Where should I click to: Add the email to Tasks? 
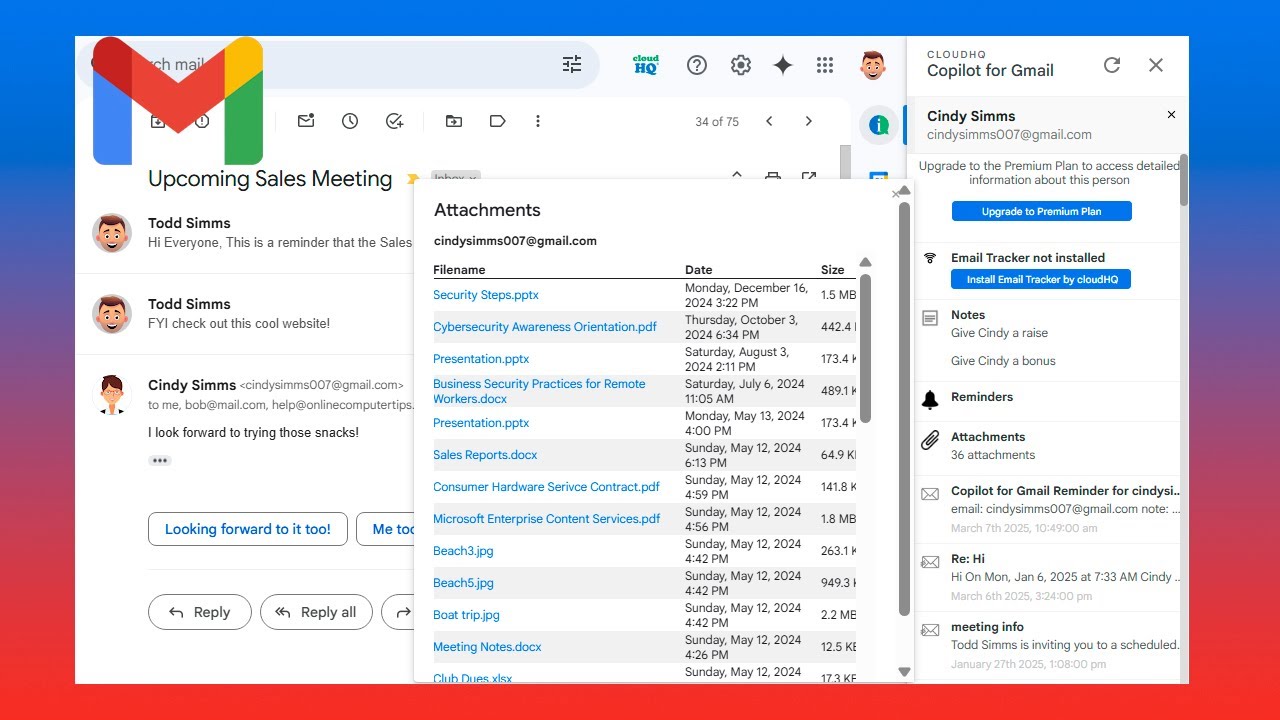(395, 121)
